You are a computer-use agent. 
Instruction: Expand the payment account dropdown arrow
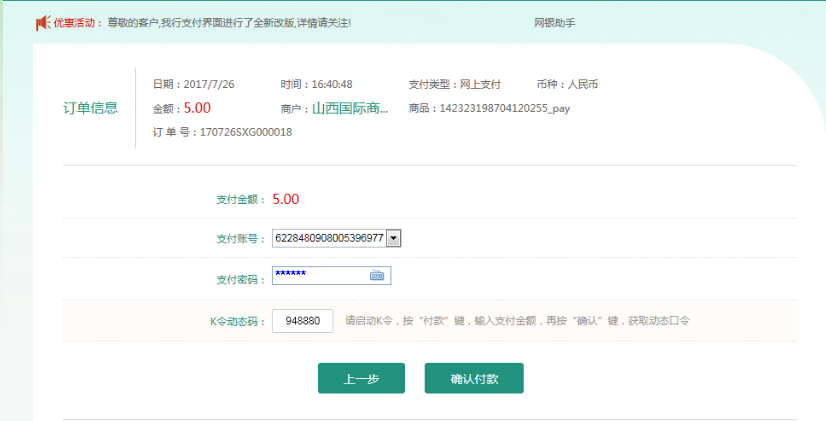point(393,238)
